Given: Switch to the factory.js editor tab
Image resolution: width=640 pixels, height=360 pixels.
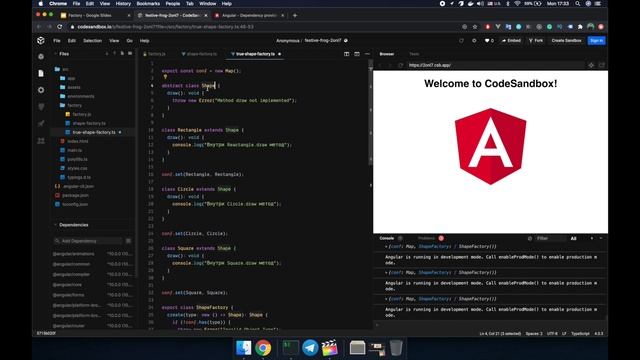Looking at the screenshot, I should point(154,54).
